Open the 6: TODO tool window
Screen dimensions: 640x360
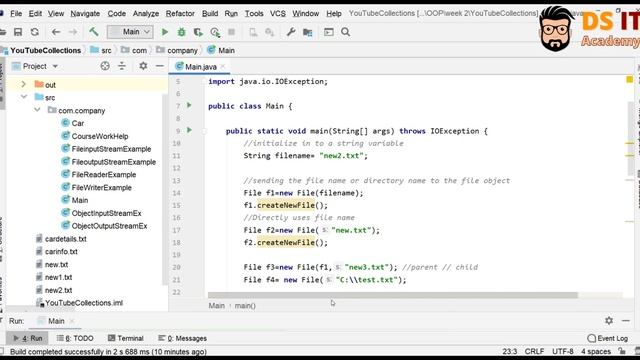75,338
